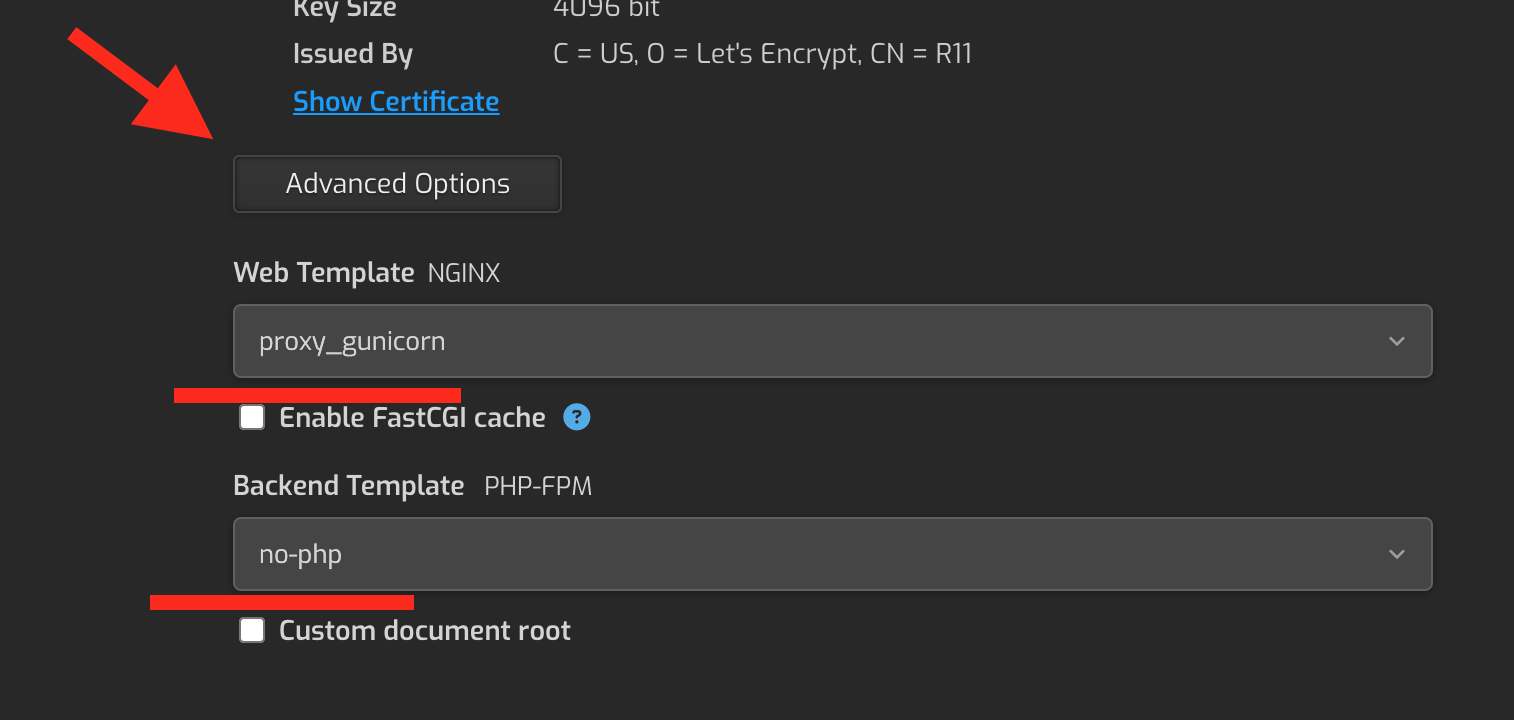Enable the FastCGI cache checkbox

[x=252, y=417]
